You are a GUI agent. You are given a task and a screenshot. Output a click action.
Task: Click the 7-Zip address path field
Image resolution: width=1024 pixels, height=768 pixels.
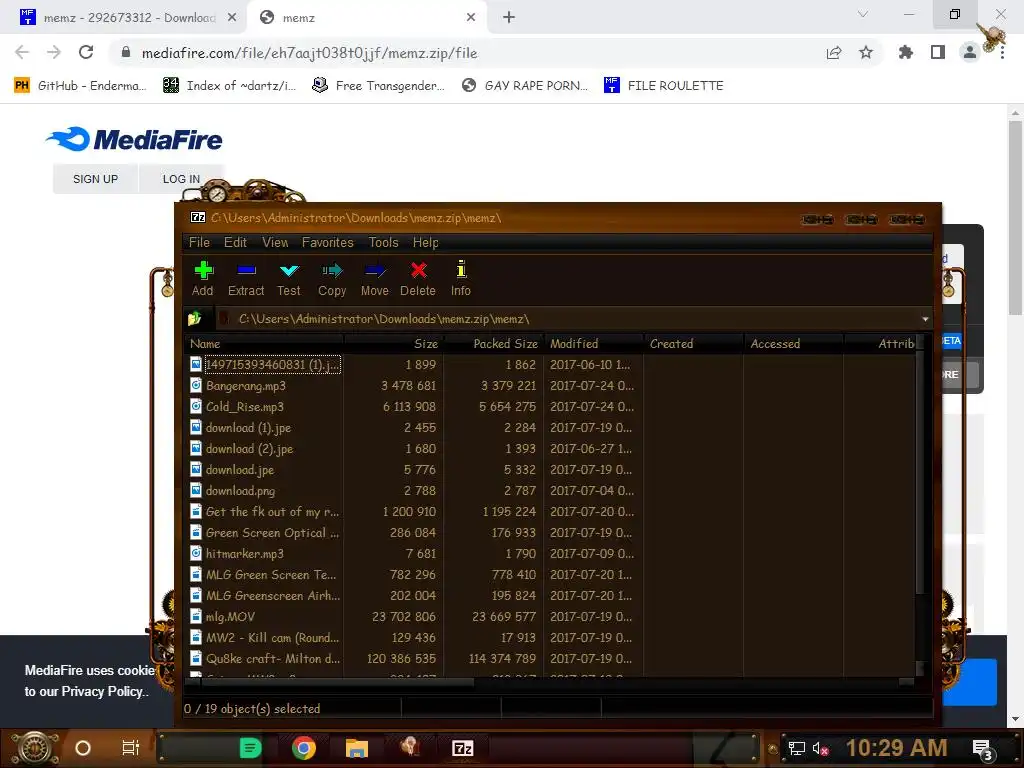pyautogui.click(x=567, y=319)
